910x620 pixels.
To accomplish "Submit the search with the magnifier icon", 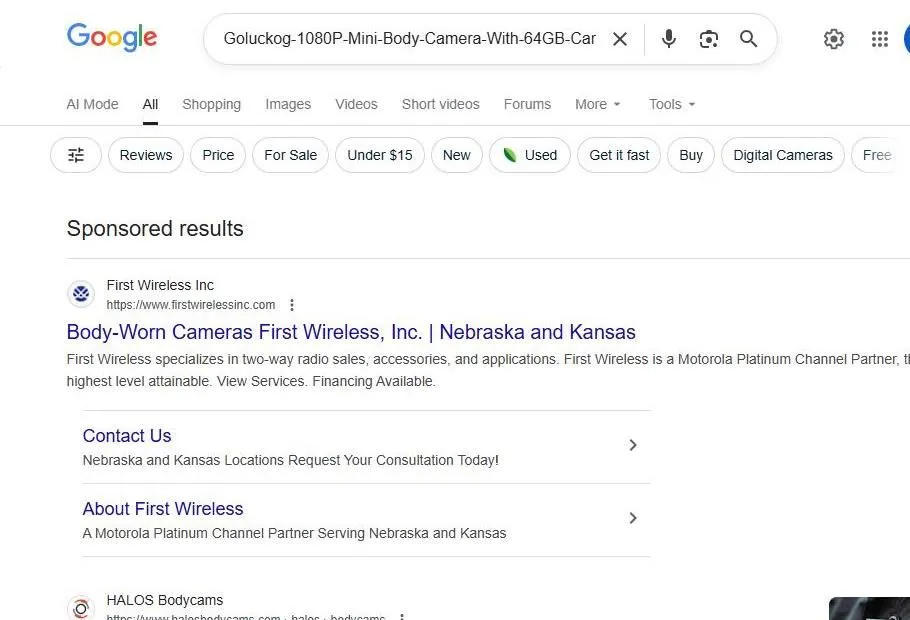I will (x=748, y=38).
